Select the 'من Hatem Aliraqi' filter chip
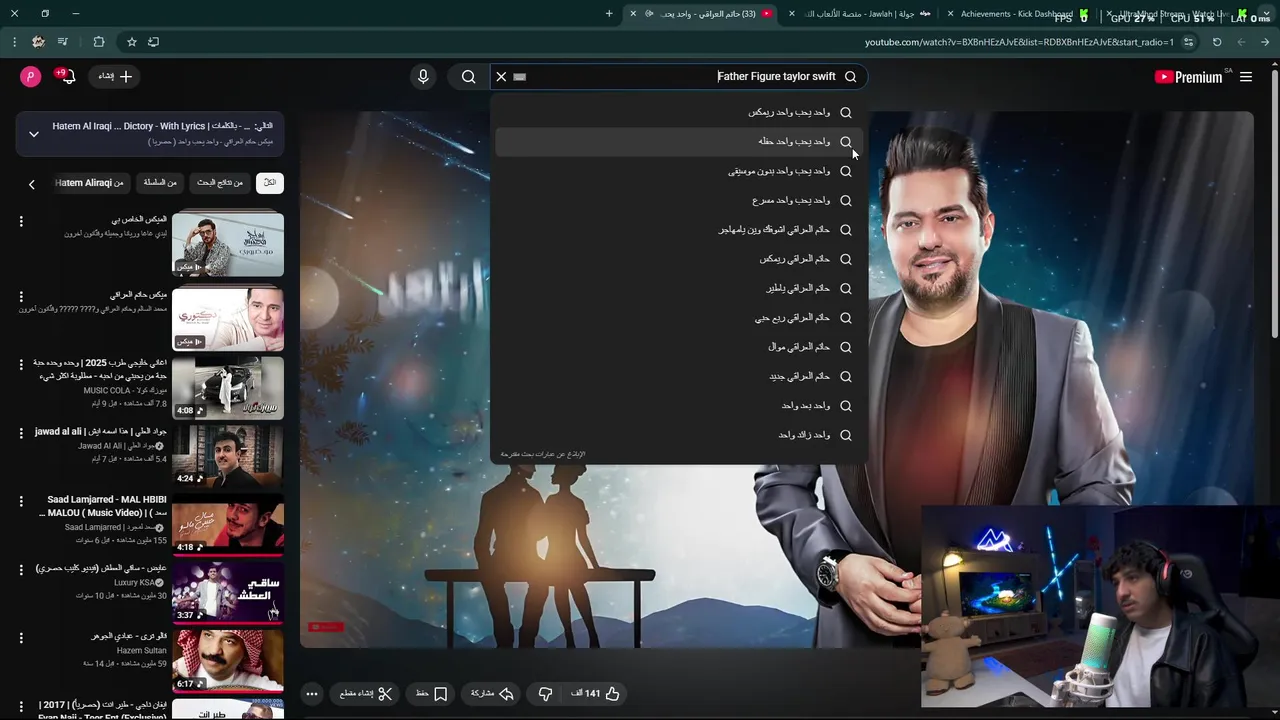The width and height of the screenshot is (1280, 720). click(90, 183)
